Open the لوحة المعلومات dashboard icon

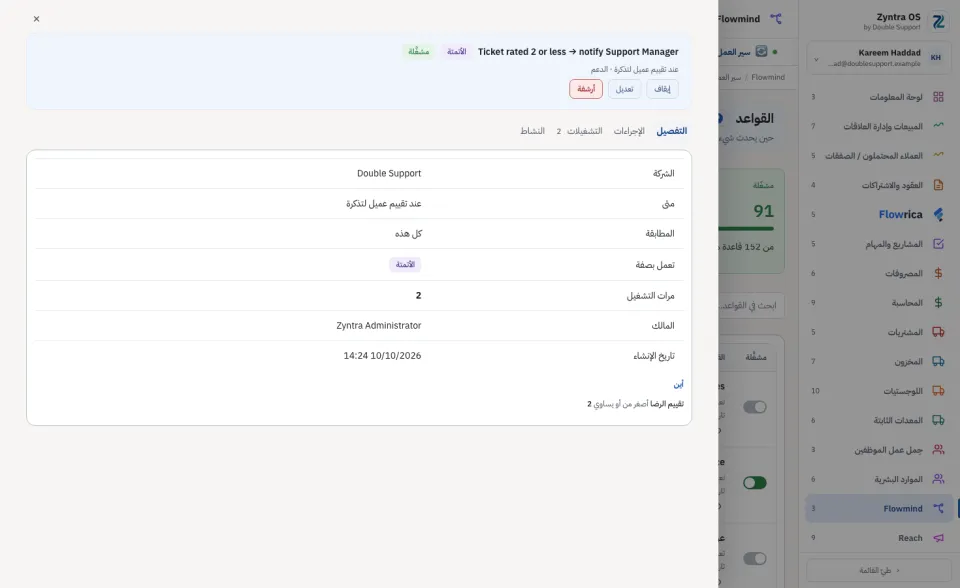(938, 97)
